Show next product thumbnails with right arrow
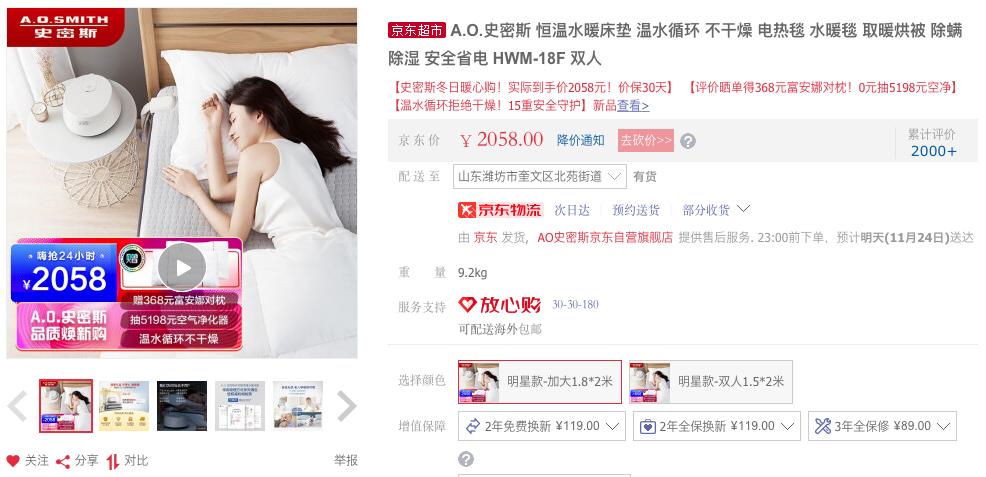The width and height of the screenshot is (986, 477). point(346,406)
